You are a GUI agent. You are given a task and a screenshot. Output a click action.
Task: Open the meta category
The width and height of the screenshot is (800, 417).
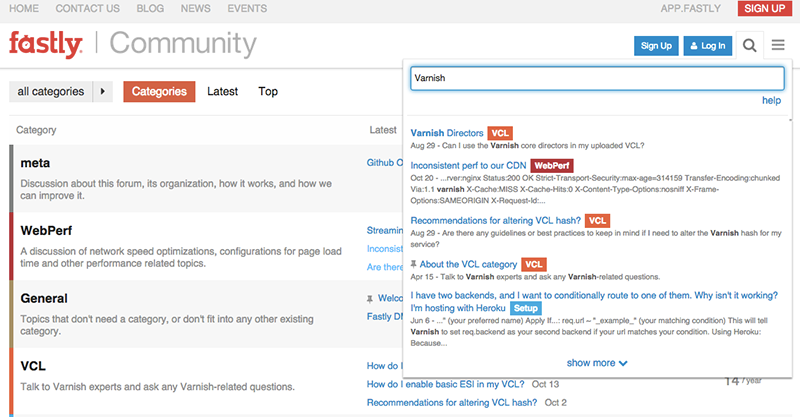pyautogui.click(x=35, y=163)
